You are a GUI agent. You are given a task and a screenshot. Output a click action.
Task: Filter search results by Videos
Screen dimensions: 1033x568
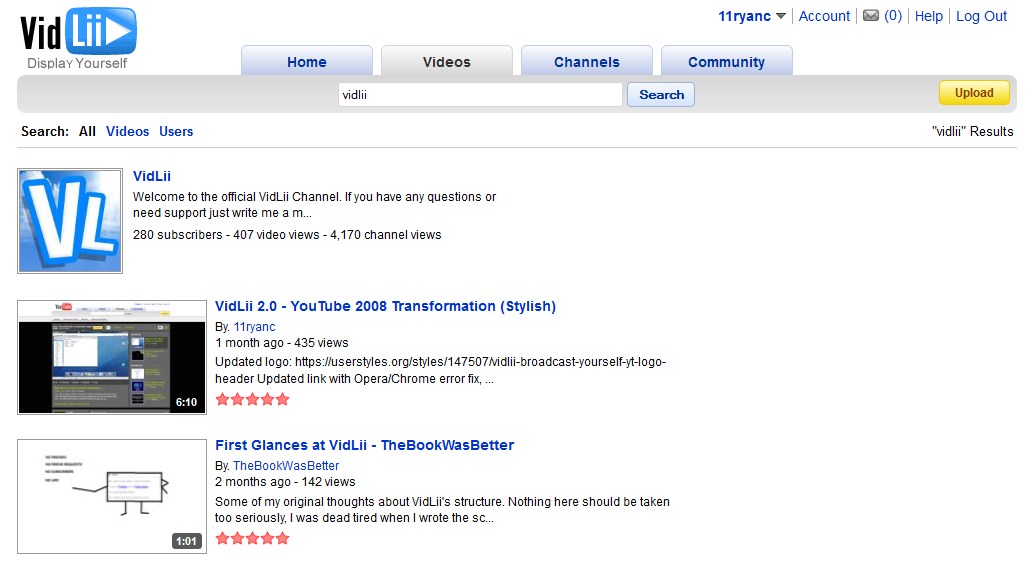[127, 131]
